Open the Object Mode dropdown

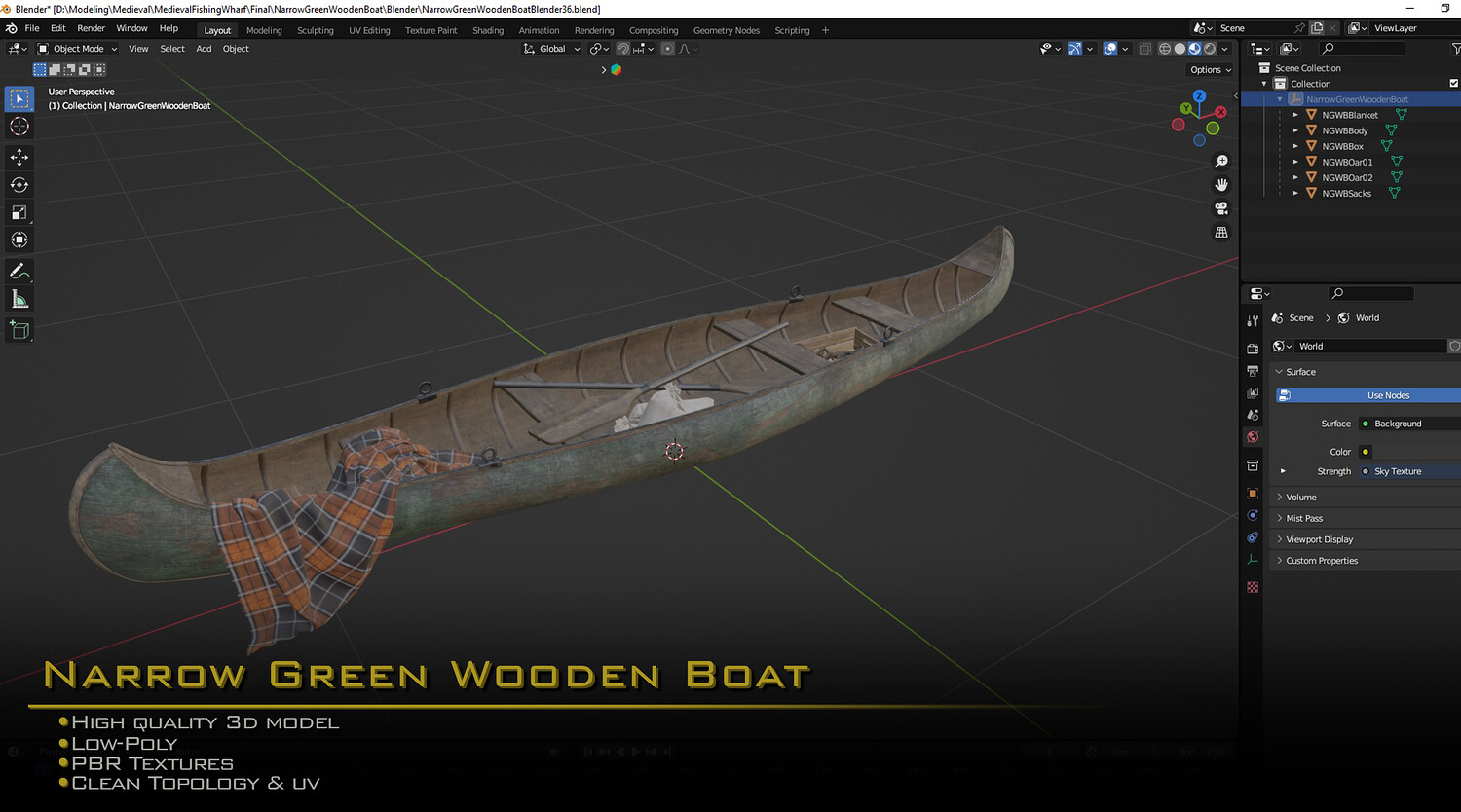[x=78, y=49]
